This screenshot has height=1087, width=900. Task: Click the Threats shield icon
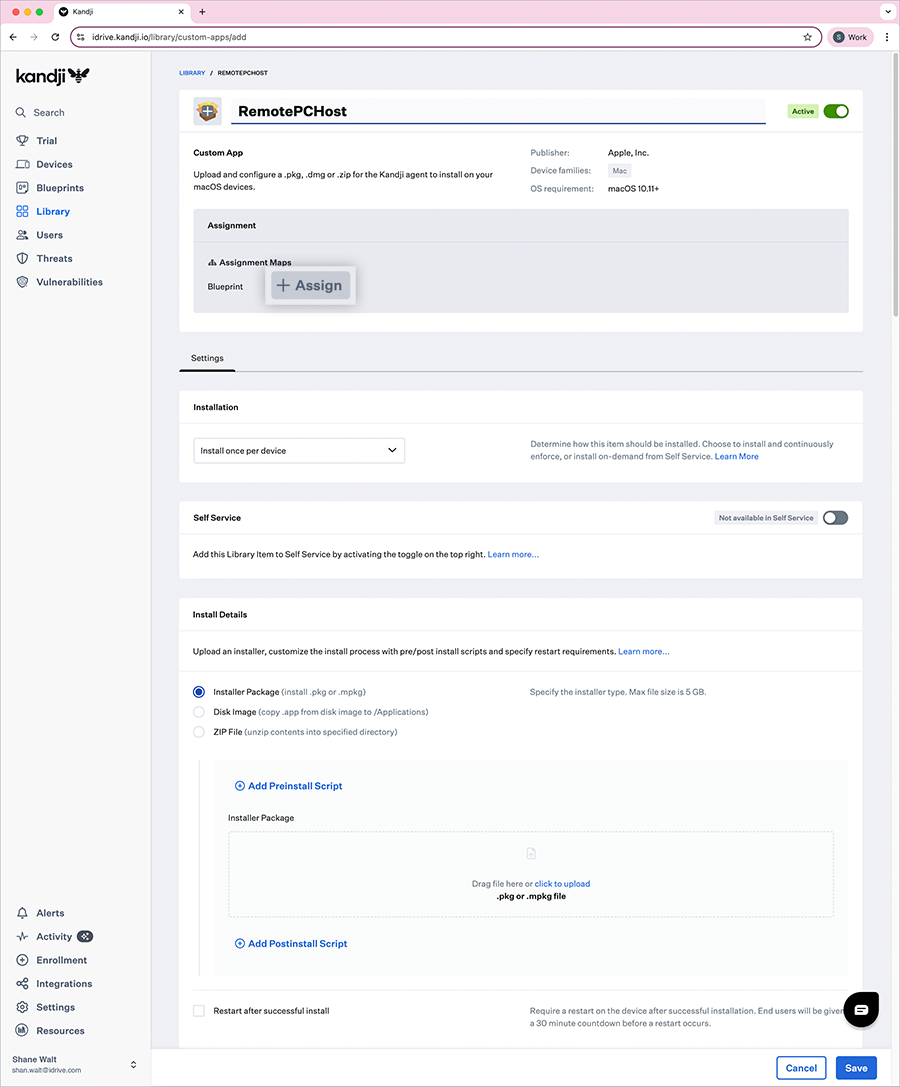click(22, 259)
